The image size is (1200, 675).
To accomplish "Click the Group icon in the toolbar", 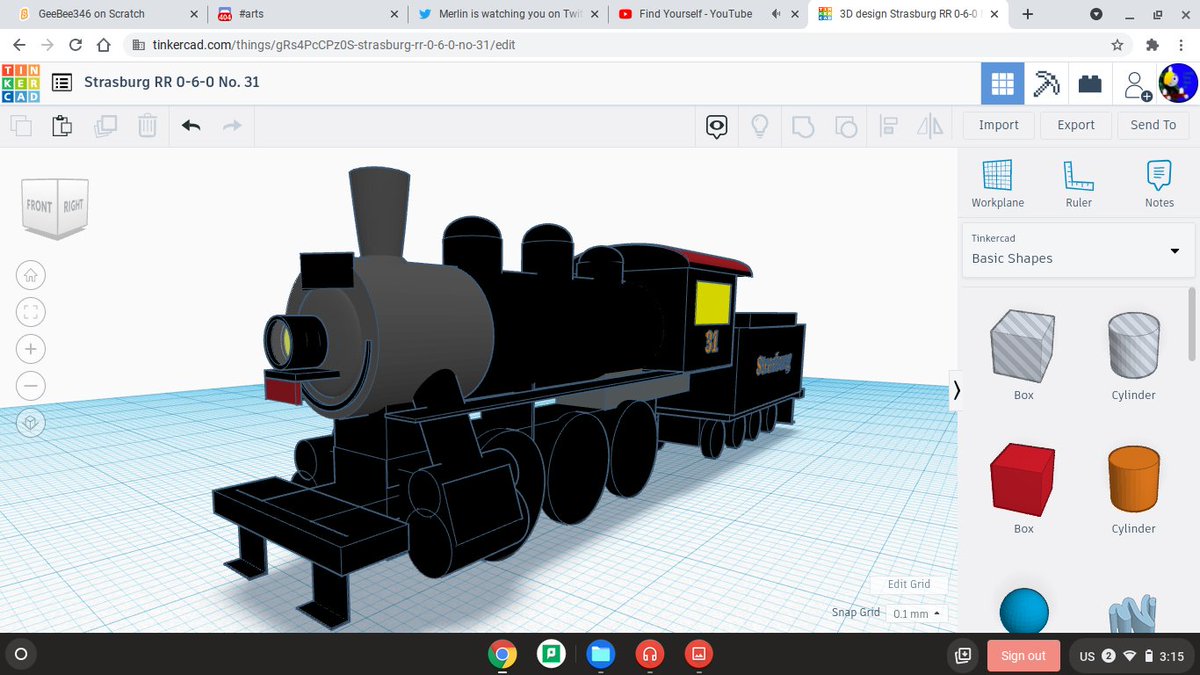I will [803, 126].
